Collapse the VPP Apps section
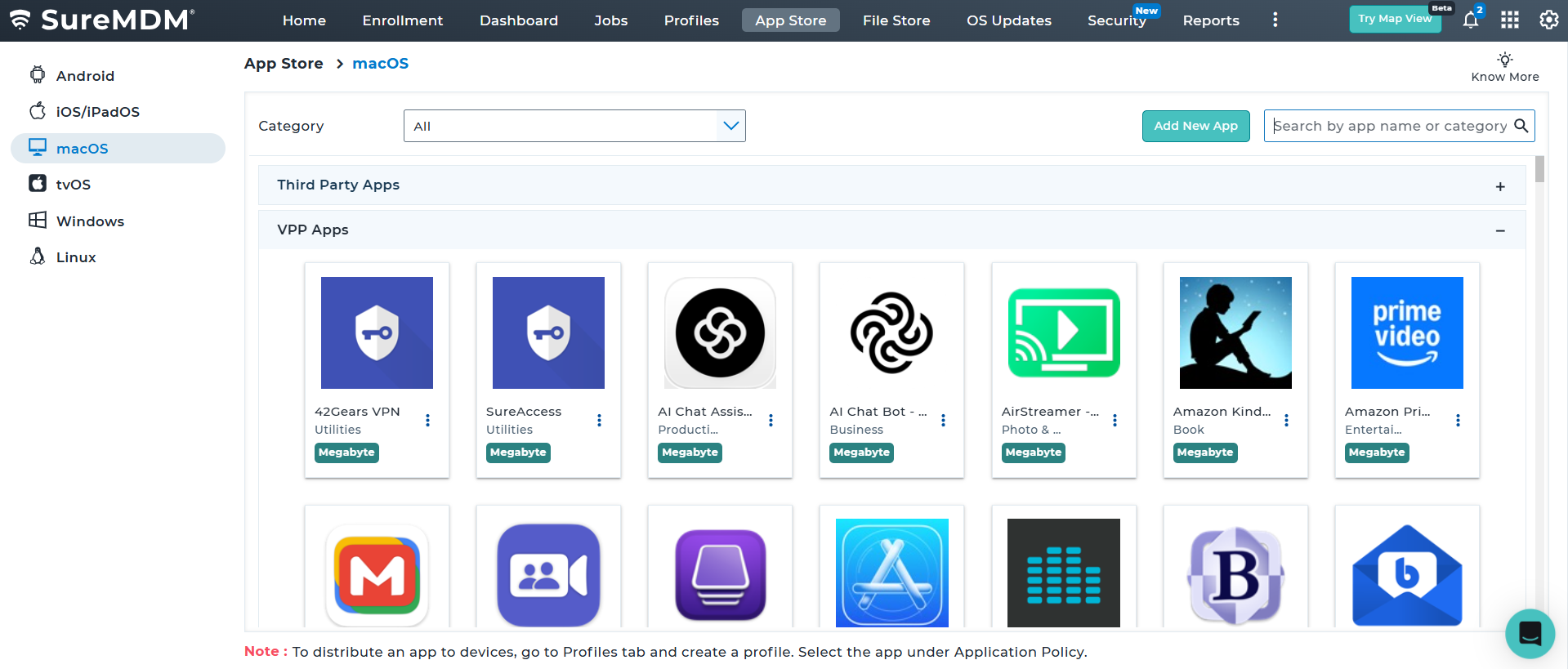 [x=1499, y=231]
